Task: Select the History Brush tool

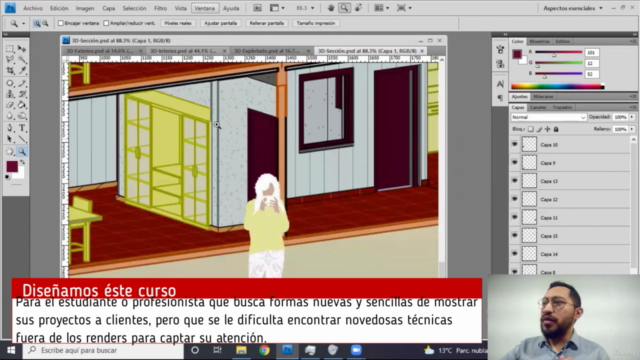Action: (x=22, y=94)
